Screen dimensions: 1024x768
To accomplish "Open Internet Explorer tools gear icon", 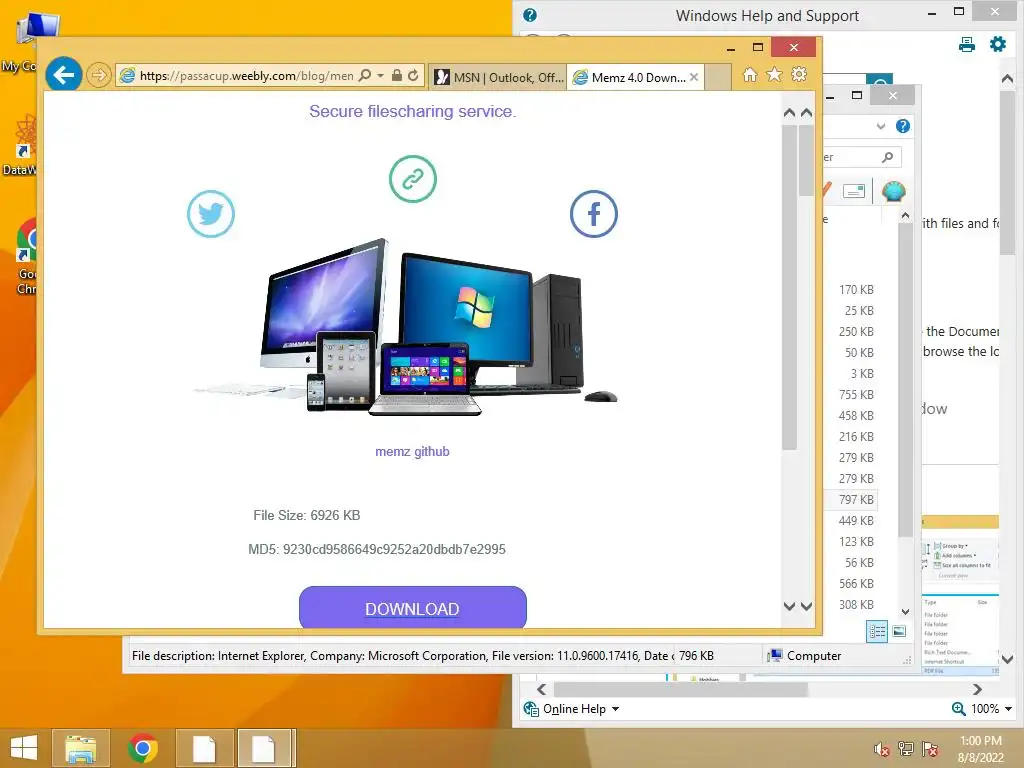I will [799, 75].
